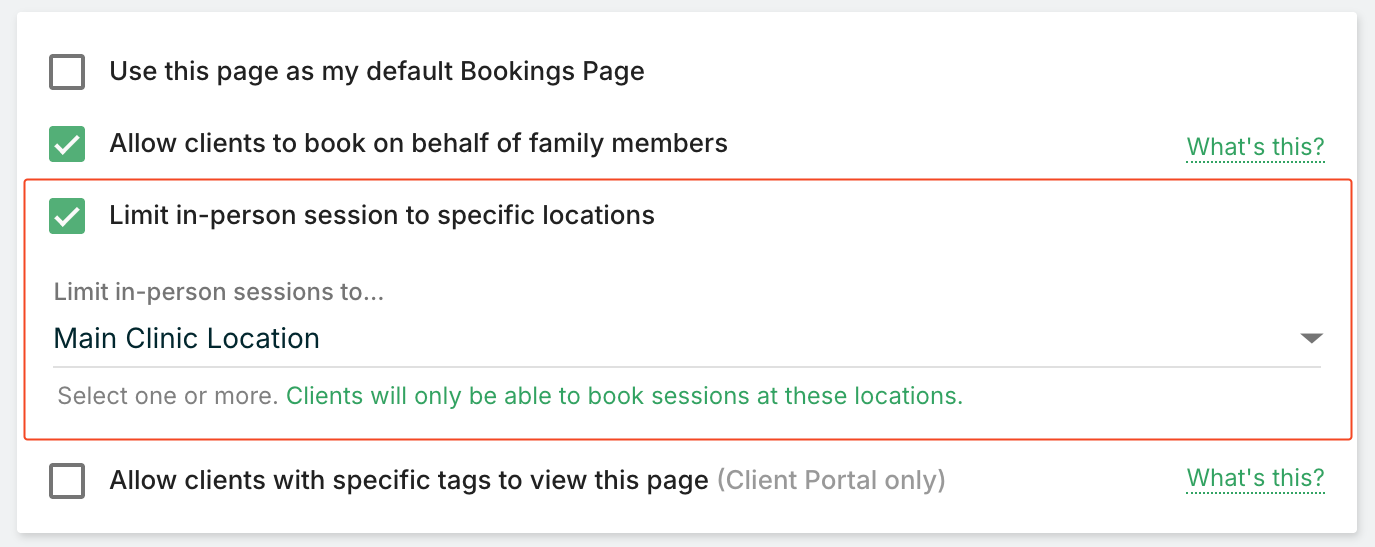
Task: Click the 'Select one or more.' hint text
Action: tap(167, 396)
